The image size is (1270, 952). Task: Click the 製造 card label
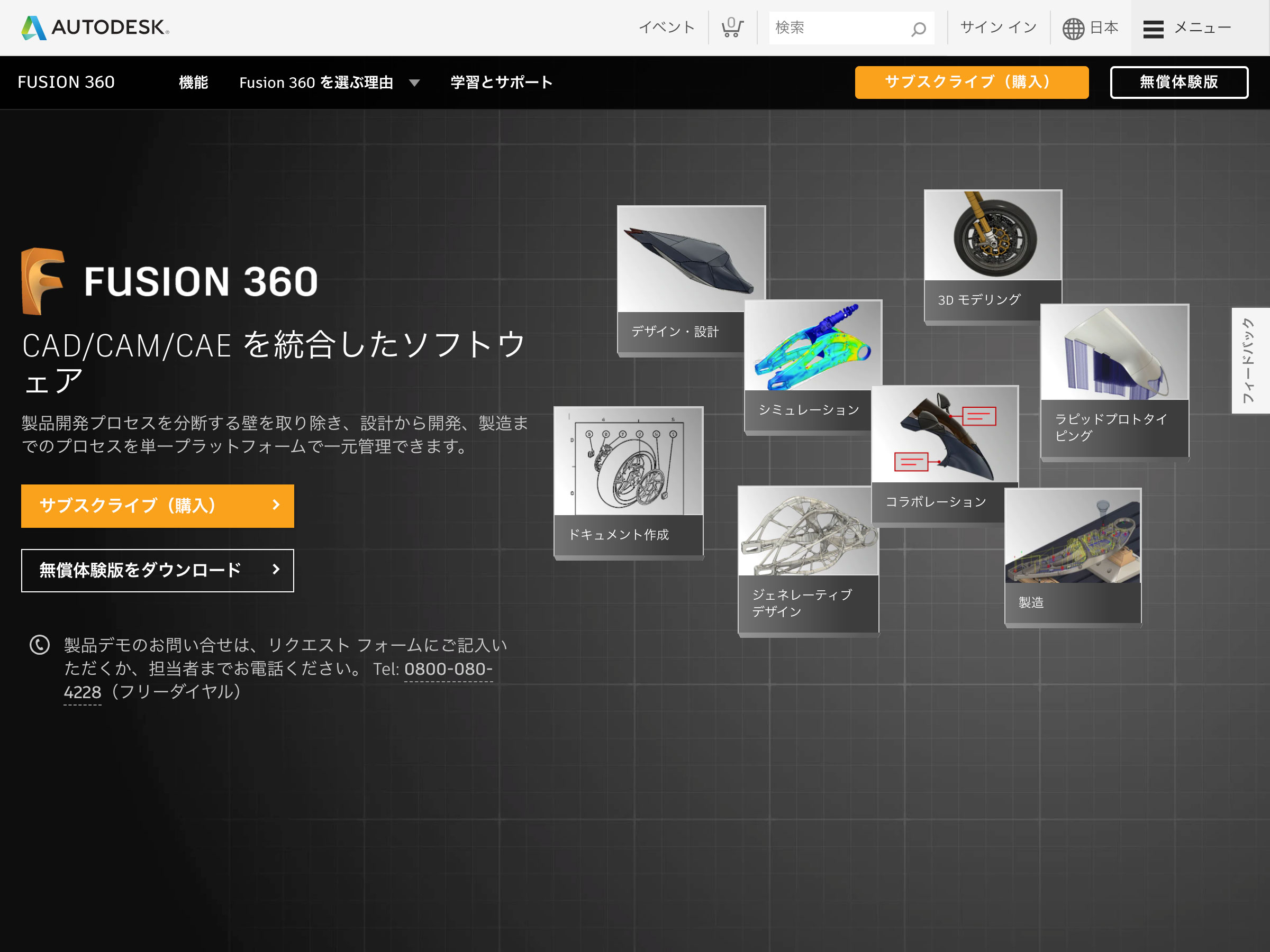point(1031,602)
